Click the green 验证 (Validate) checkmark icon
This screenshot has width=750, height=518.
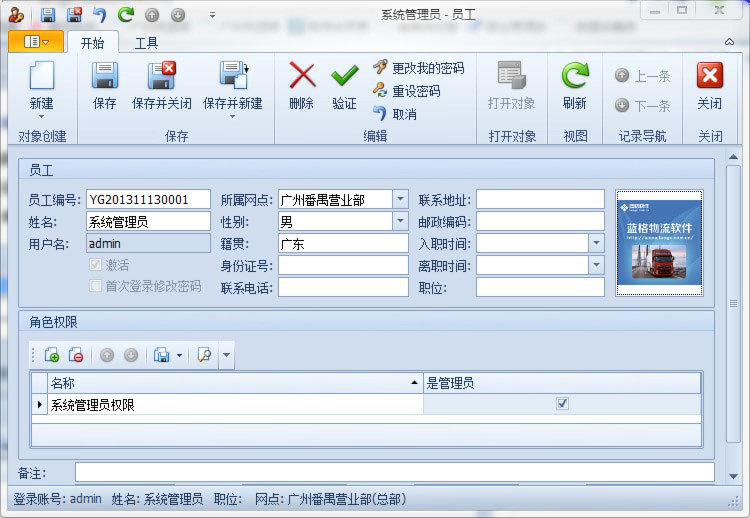click(x=344, y=78)
